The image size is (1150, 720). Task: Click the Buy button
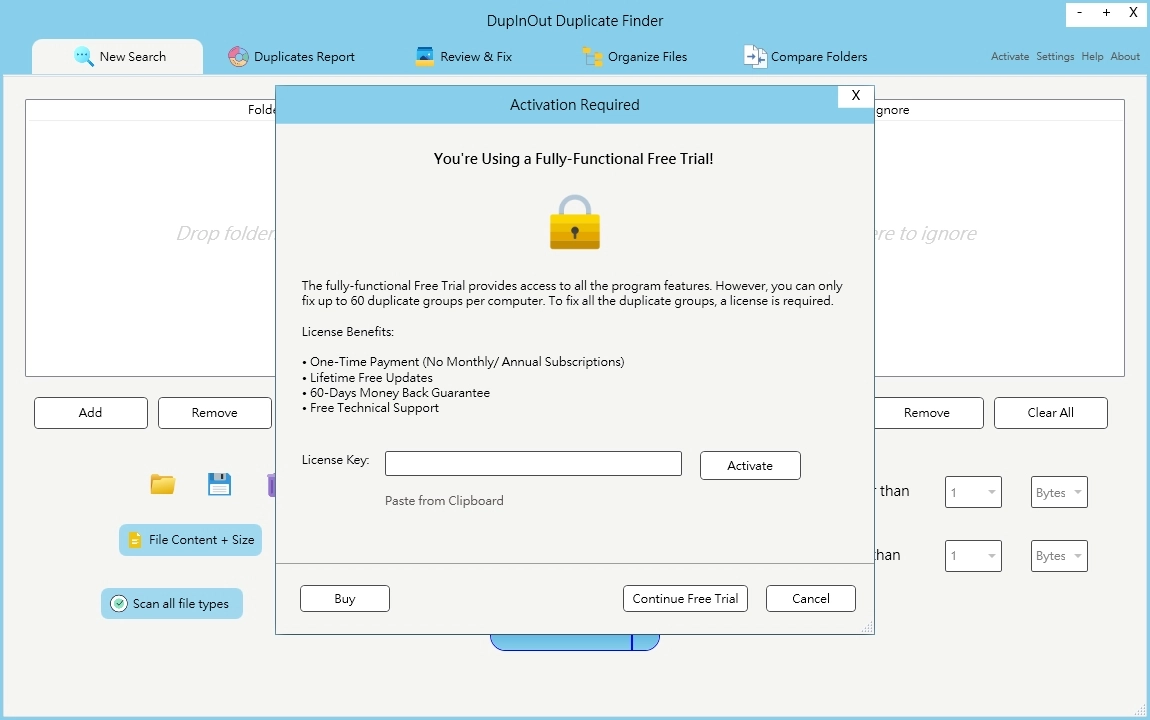point(345,598)
